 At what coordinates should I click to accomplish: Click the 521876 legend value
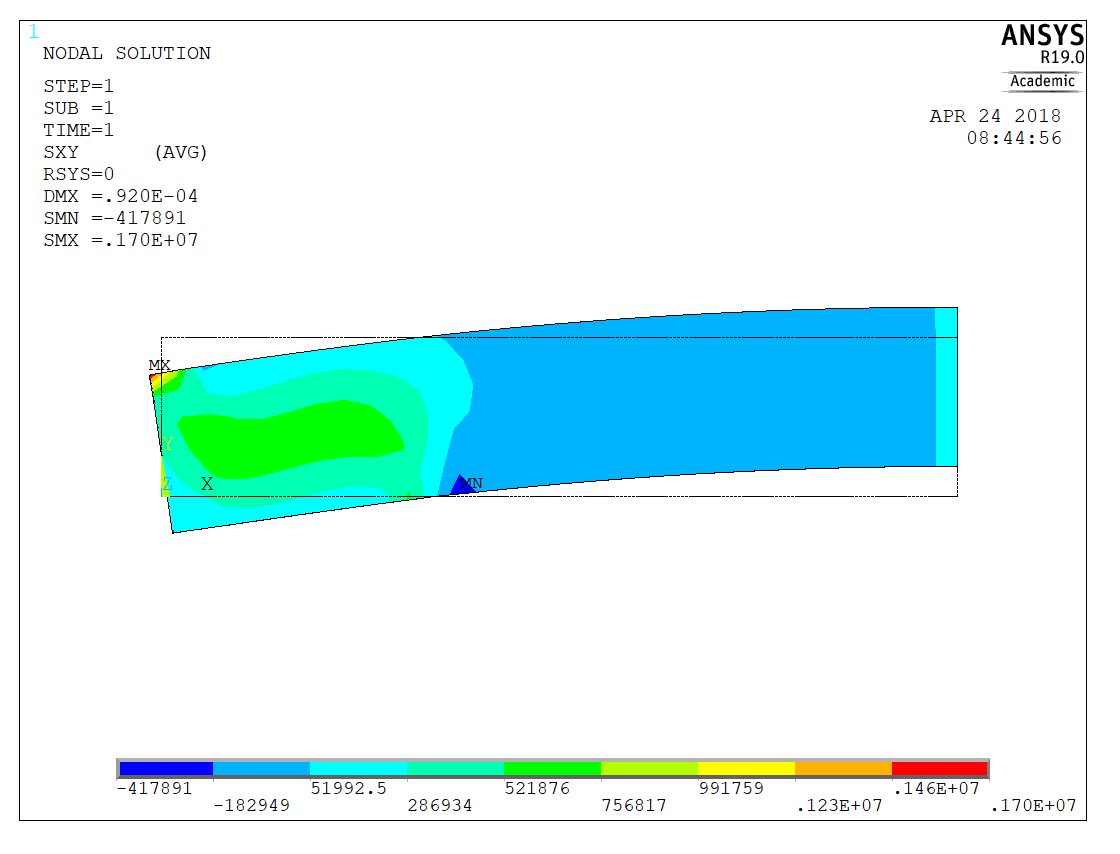tap(537, 788)
